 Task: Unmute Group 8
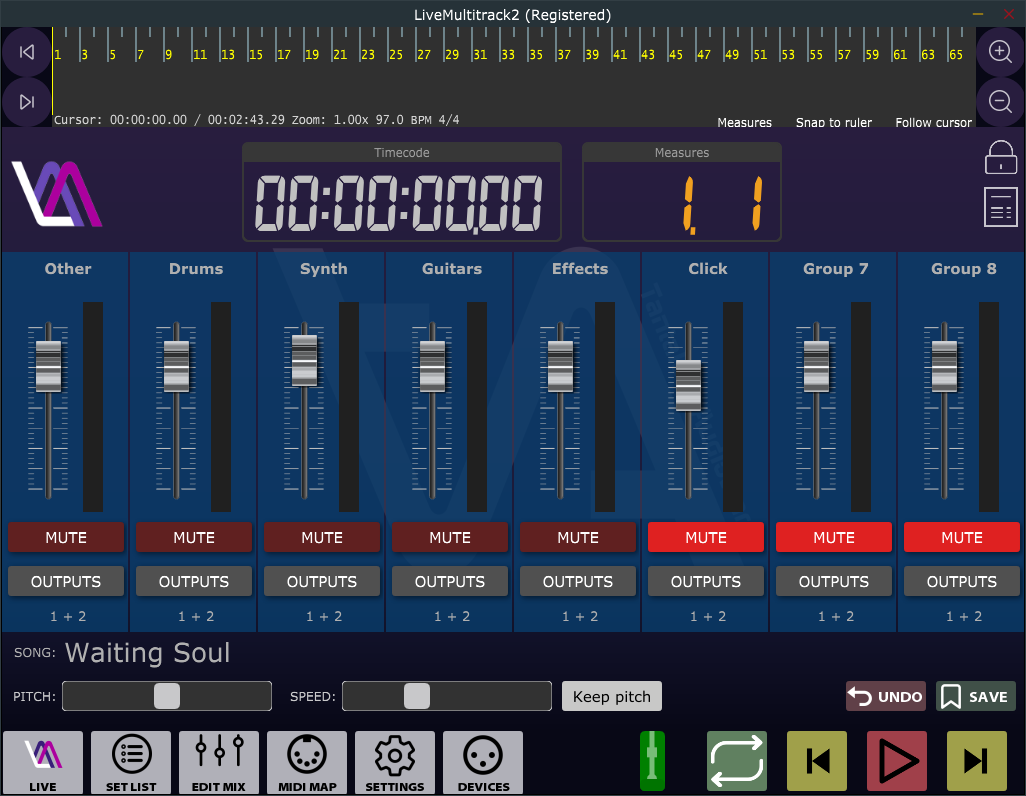pyautogui.click(x=962, y=537)
